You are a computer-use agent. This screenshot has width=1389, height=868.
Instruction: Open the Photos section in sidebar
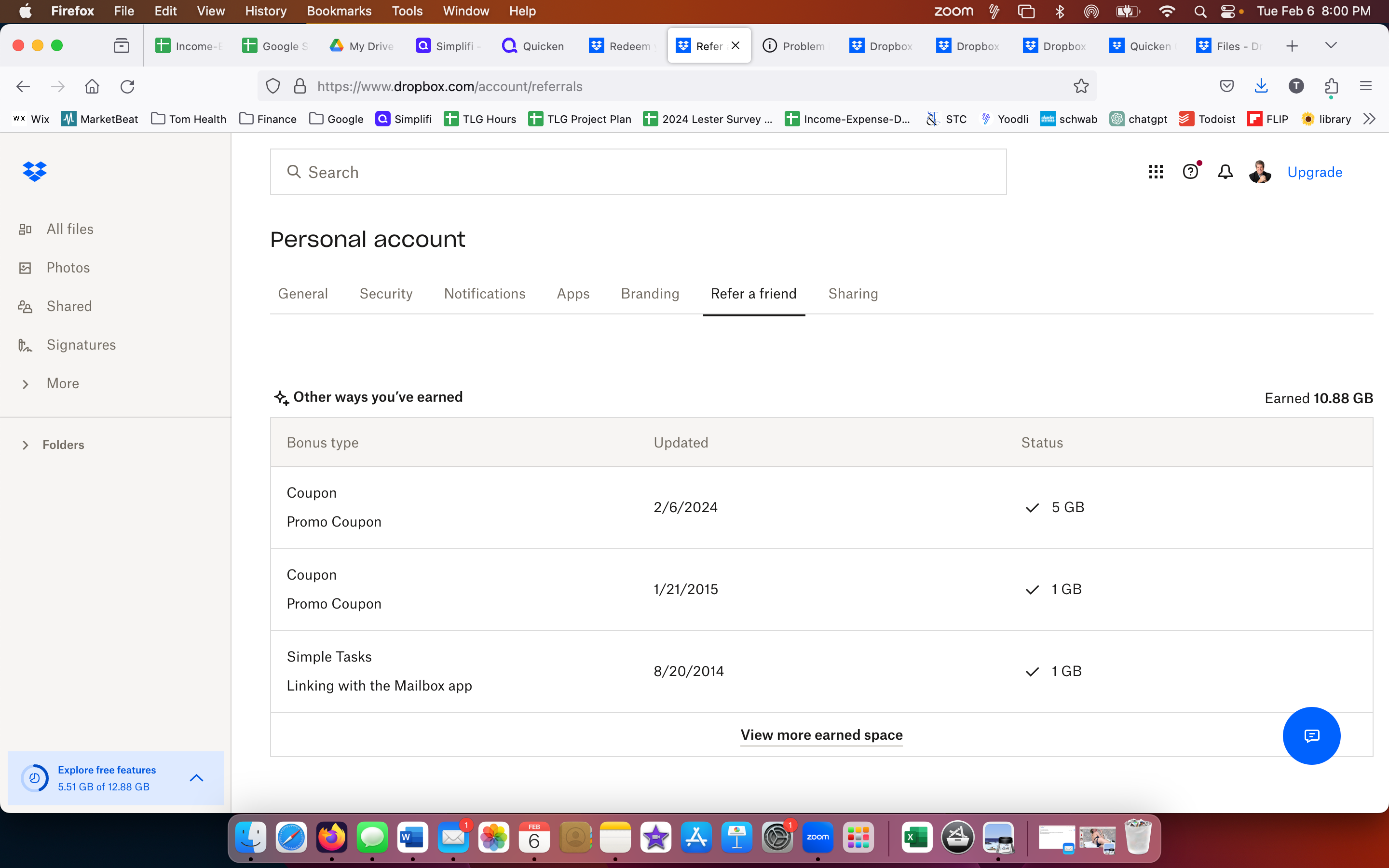[x=67, y=267]
